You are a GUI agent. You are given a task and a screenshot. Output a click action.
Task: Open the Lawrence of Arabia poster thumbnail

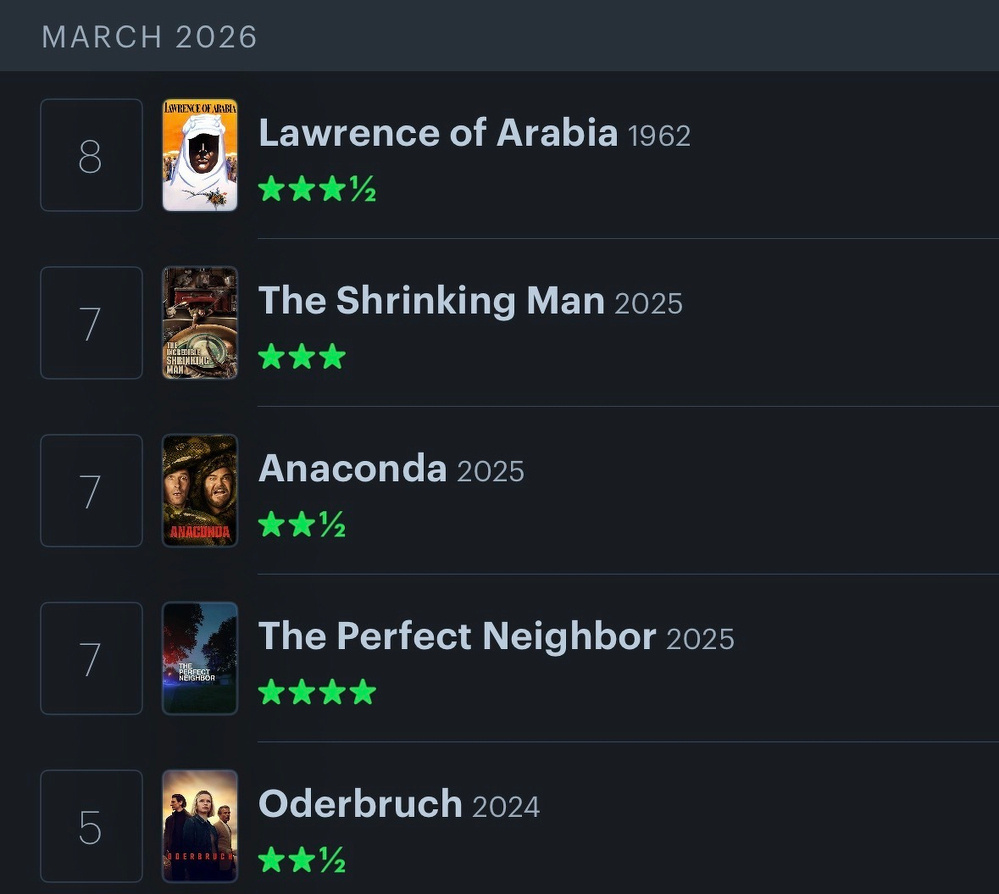(200, 155)
